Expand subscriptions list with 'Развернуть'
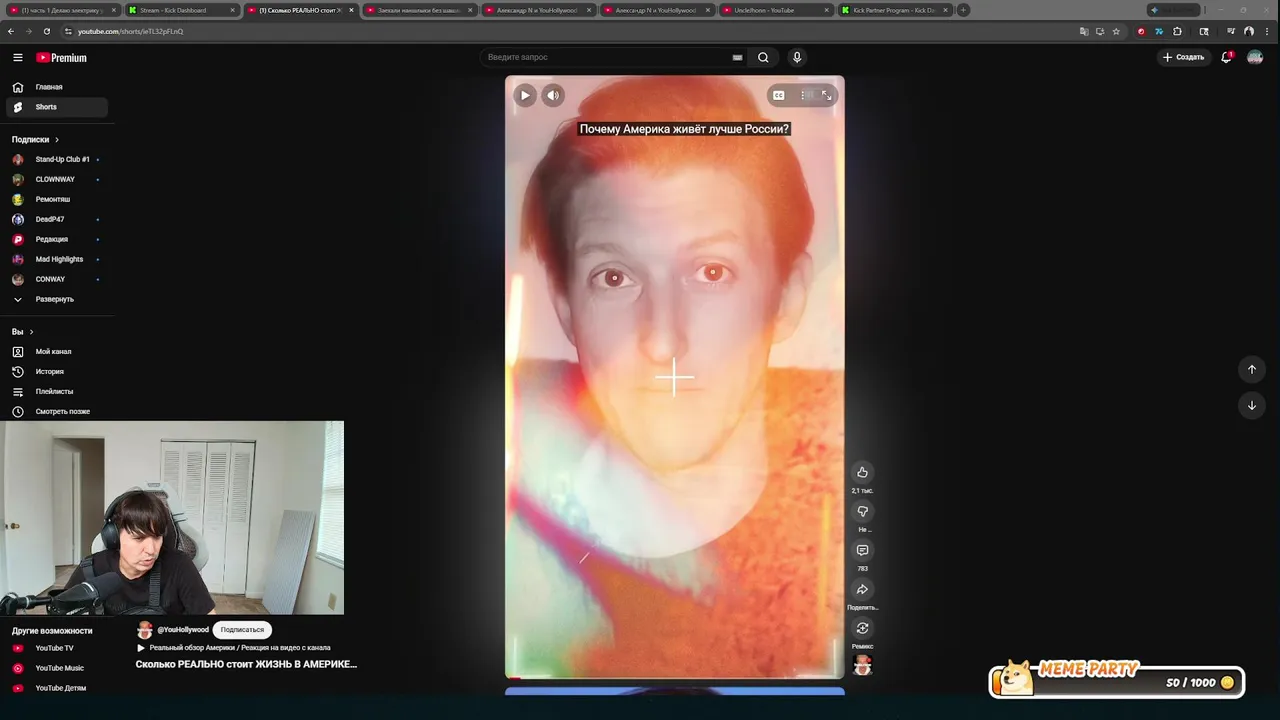 [x=56, y=299]
